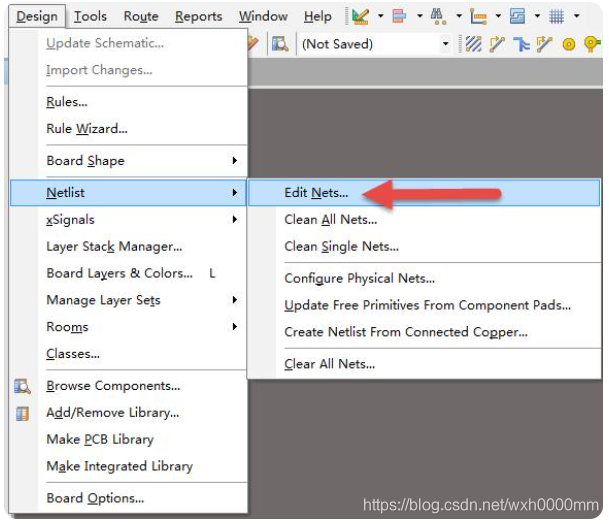Click the partially hidden icon left of the browse icon
Image resolution: width=609 pixels, height=524 pixels.
click(x=253, y=43)
